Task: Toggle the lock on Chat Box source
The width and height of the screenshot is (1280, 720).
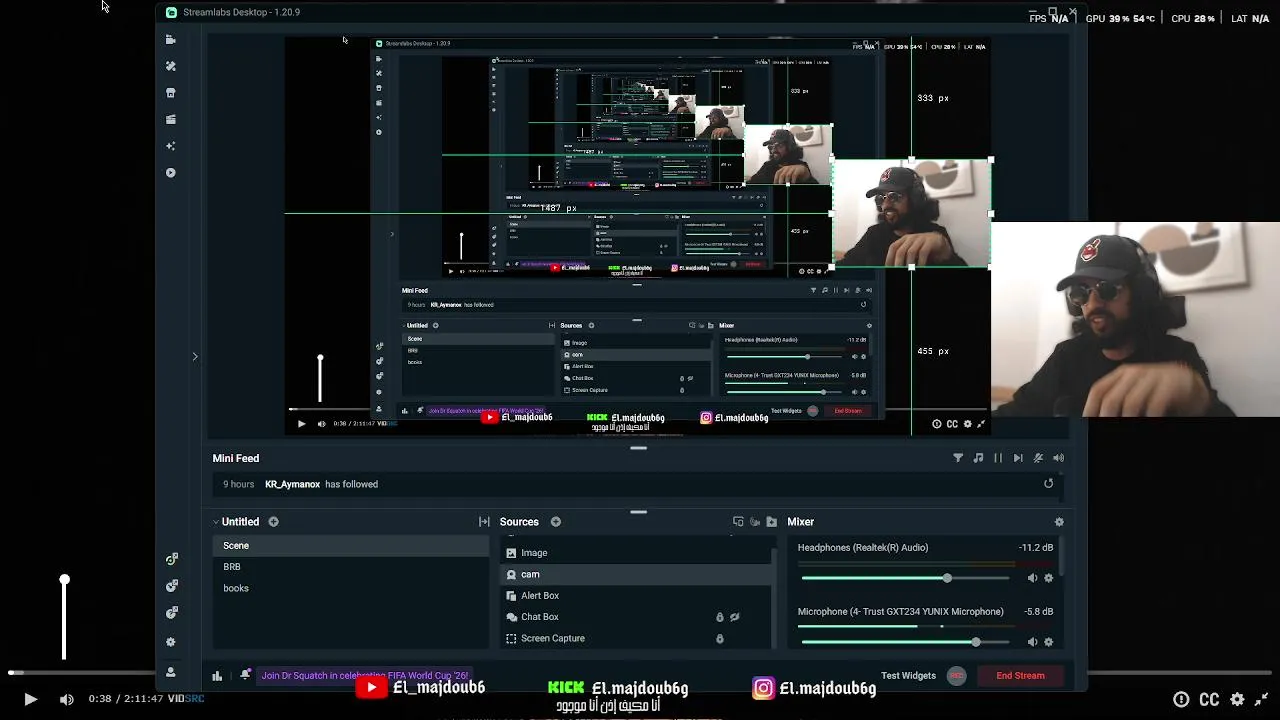Action: tap(719, 617)
